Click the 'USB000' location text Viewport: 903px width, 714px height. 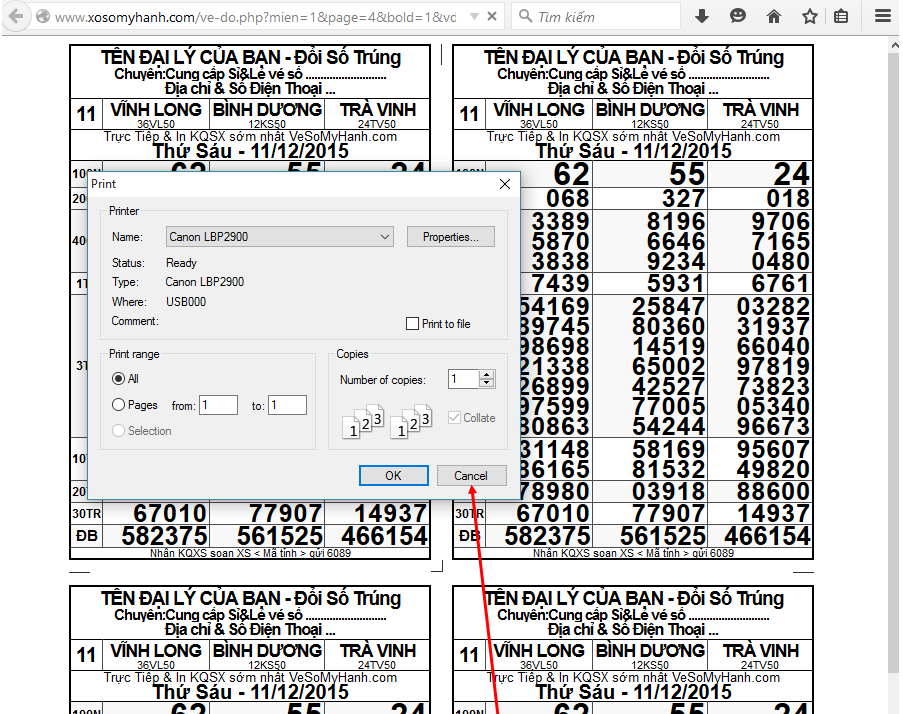click(186, 302)
